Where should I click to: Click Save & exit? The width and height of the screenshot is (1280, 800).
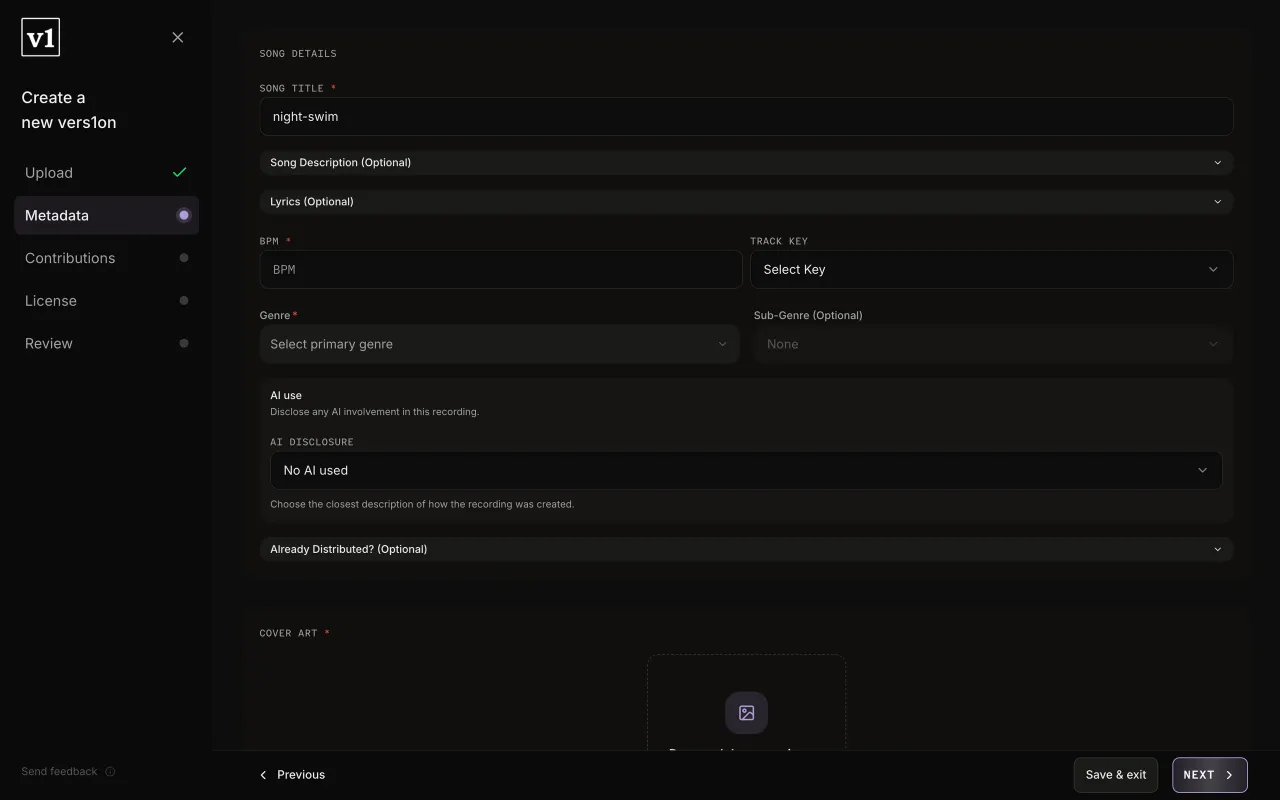pyautogui.click(x=1116, y=775)
